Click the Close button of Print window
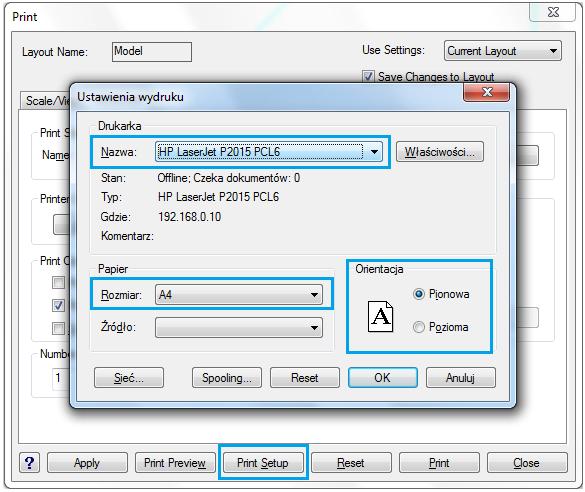 point(527,463)
